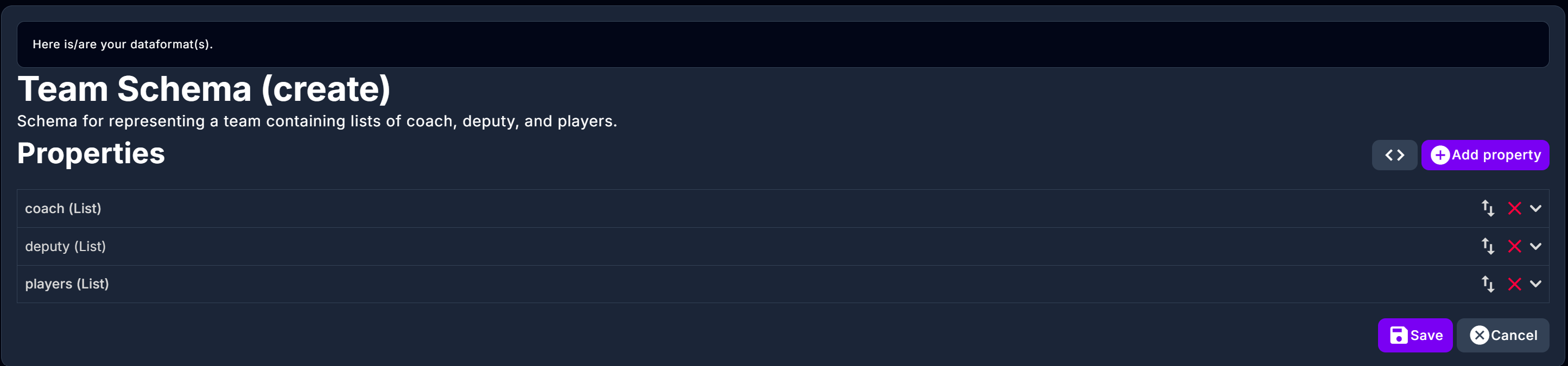Delete the deputy property with red X
Image resolution: width=1568 pixels, height=366 pixels.
coord(1514,246)
